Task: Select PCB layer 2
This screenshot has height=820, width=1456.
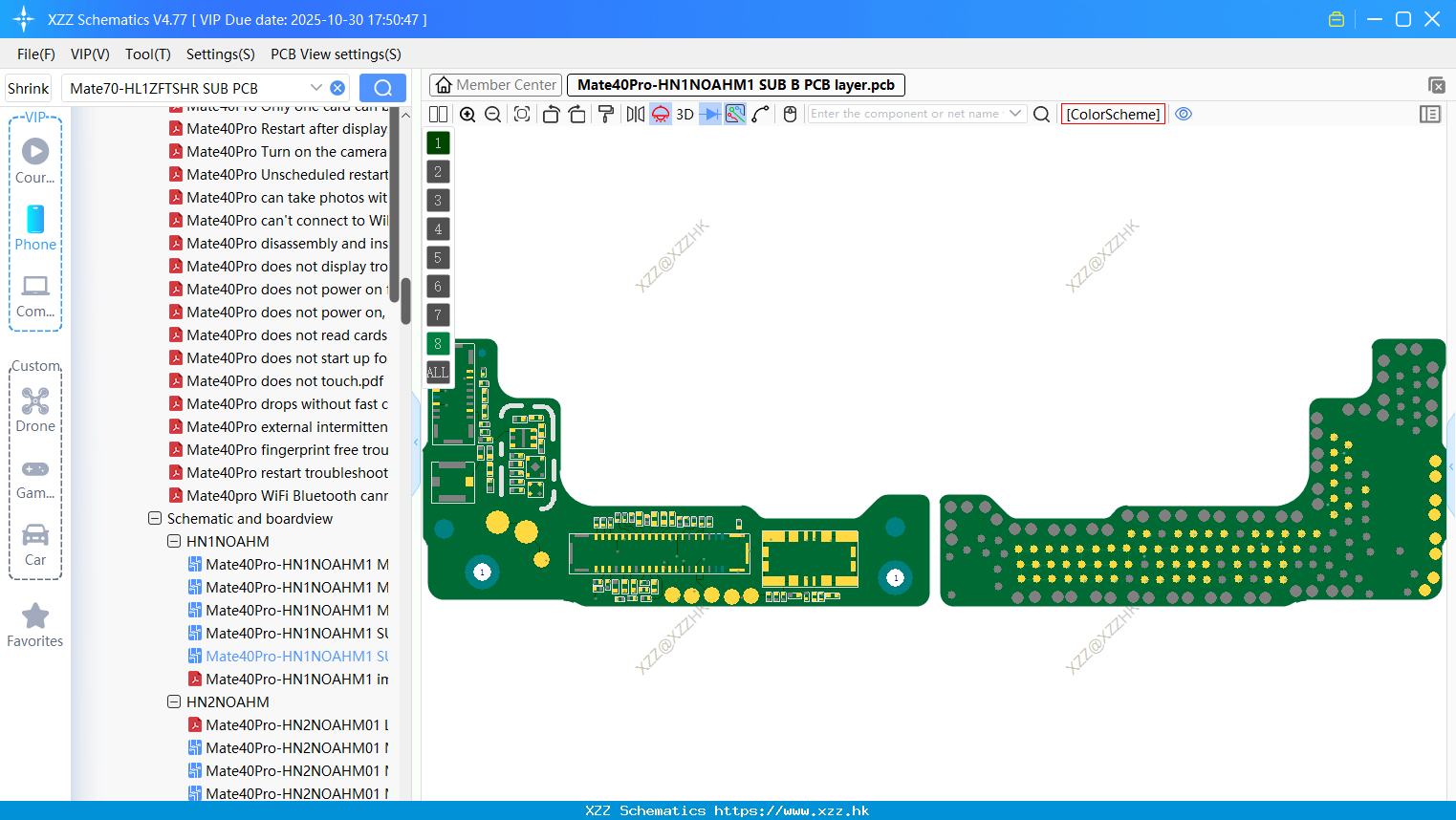Action: pyautogui.click(x=438, y=172)
